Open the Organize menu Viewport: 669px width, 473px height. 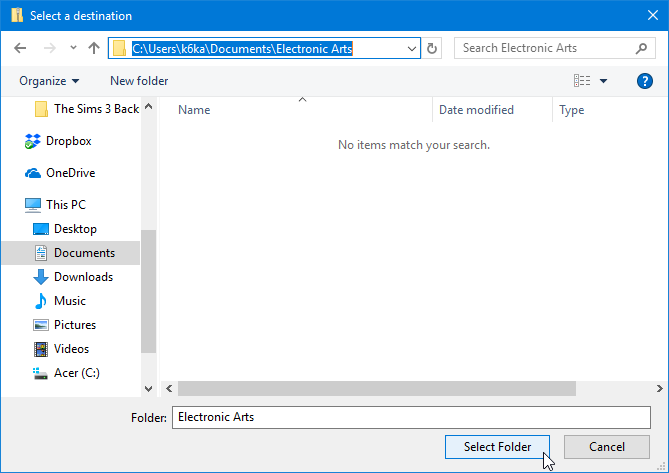pos(49,81)
